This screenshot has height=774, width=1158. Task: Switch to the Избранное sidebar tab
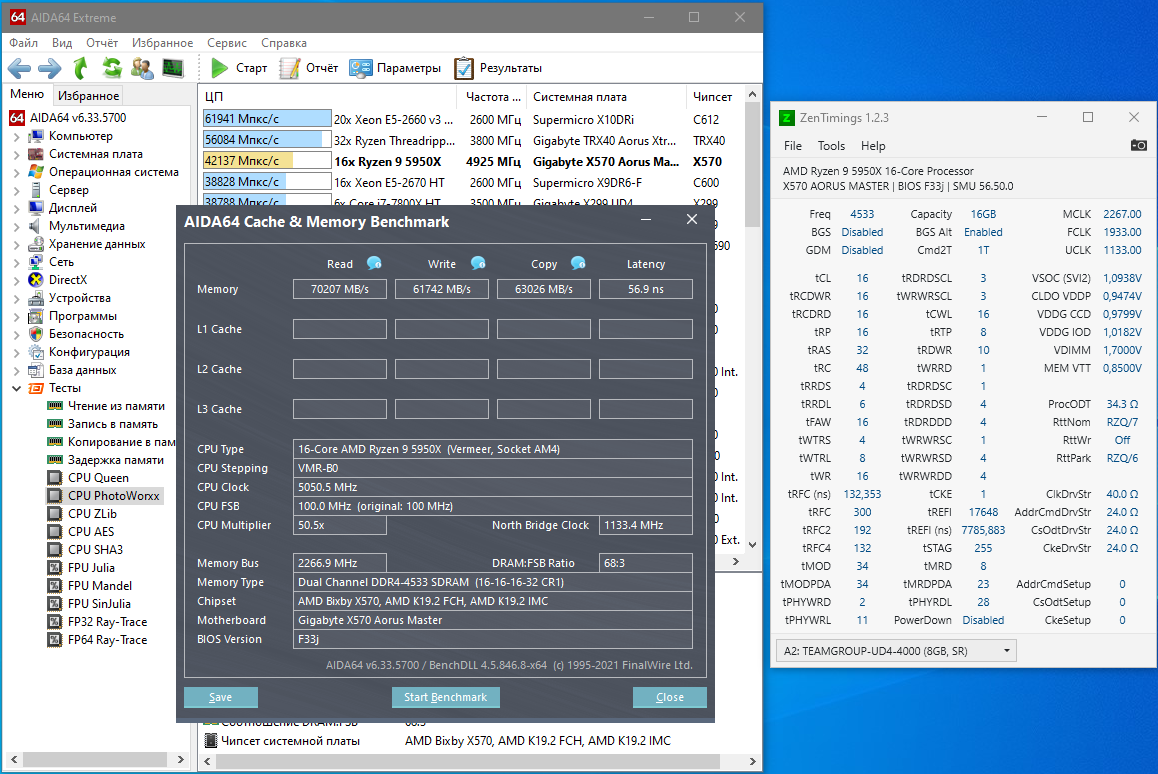click(x=88, y=95)
